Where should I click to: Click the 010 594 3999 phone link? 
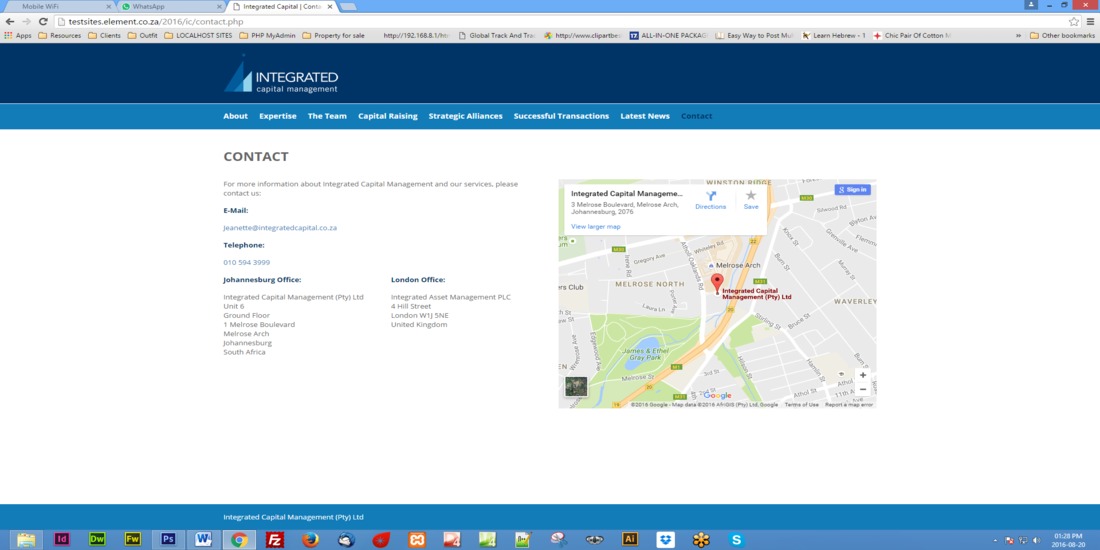[x=247, y=262]
